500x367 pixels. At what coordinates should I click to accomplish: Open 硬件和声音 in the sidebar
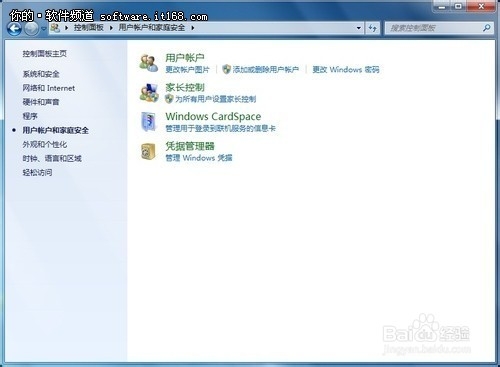(x=41, y=102)
